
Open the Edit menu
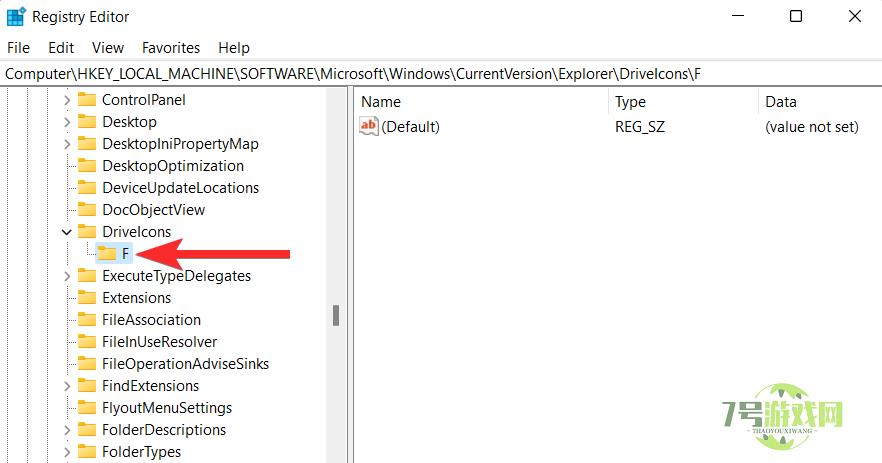(61, 48)
